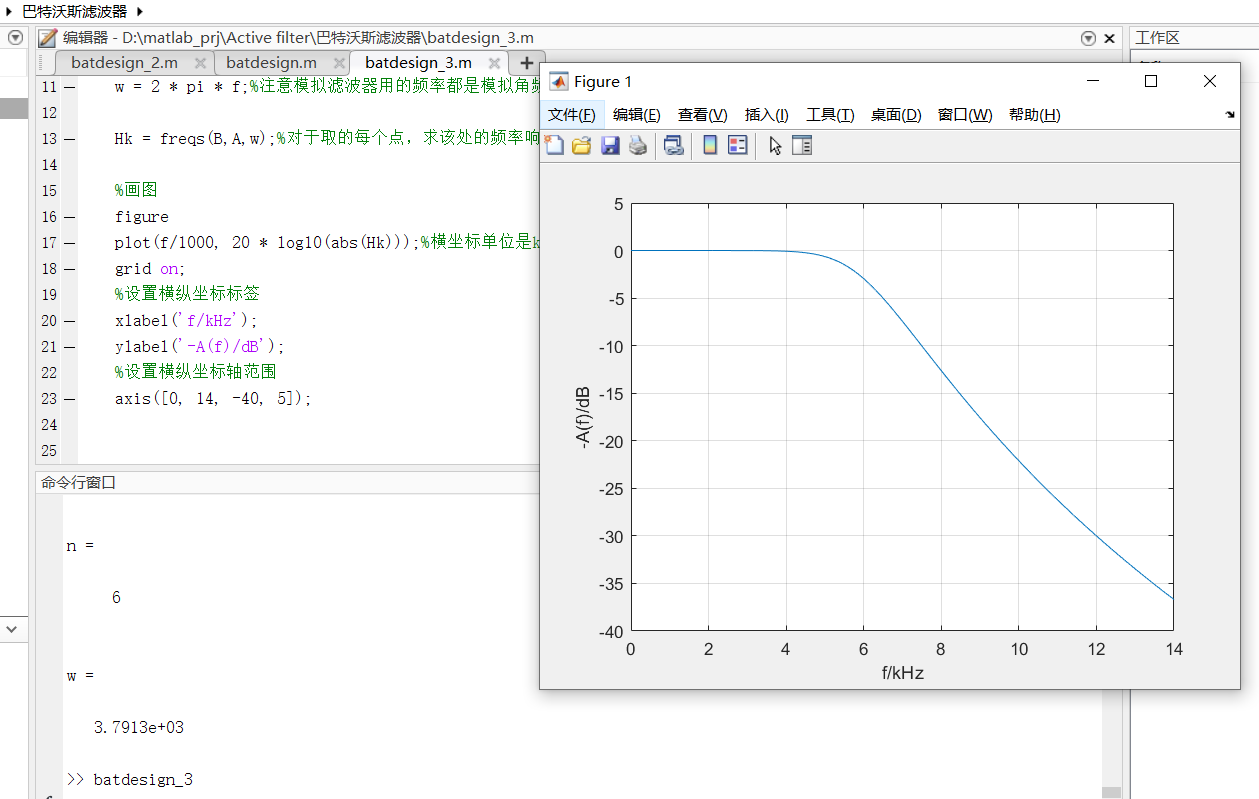
Task: Click the f/kHz x-axis label in plot
Action: coord(902,673)
